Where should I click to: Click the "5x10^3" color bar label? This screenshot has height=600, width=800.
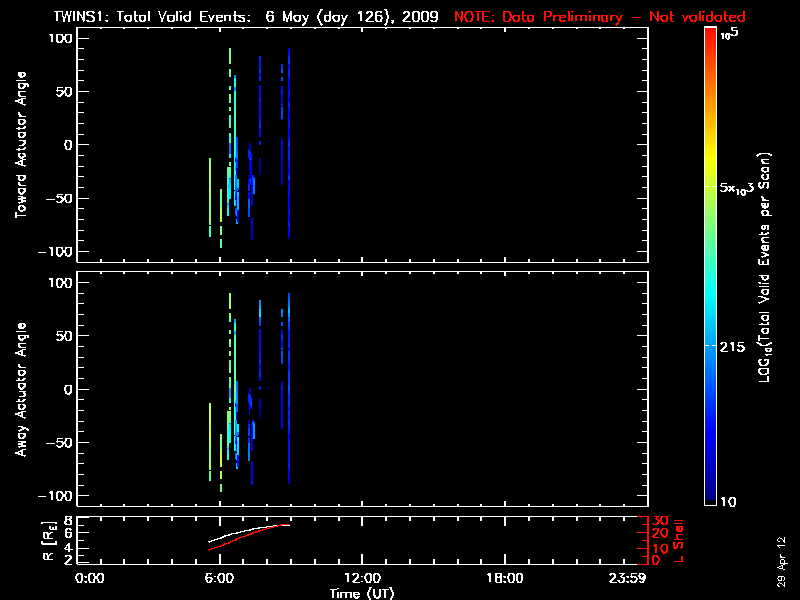(x=736, y=188)
